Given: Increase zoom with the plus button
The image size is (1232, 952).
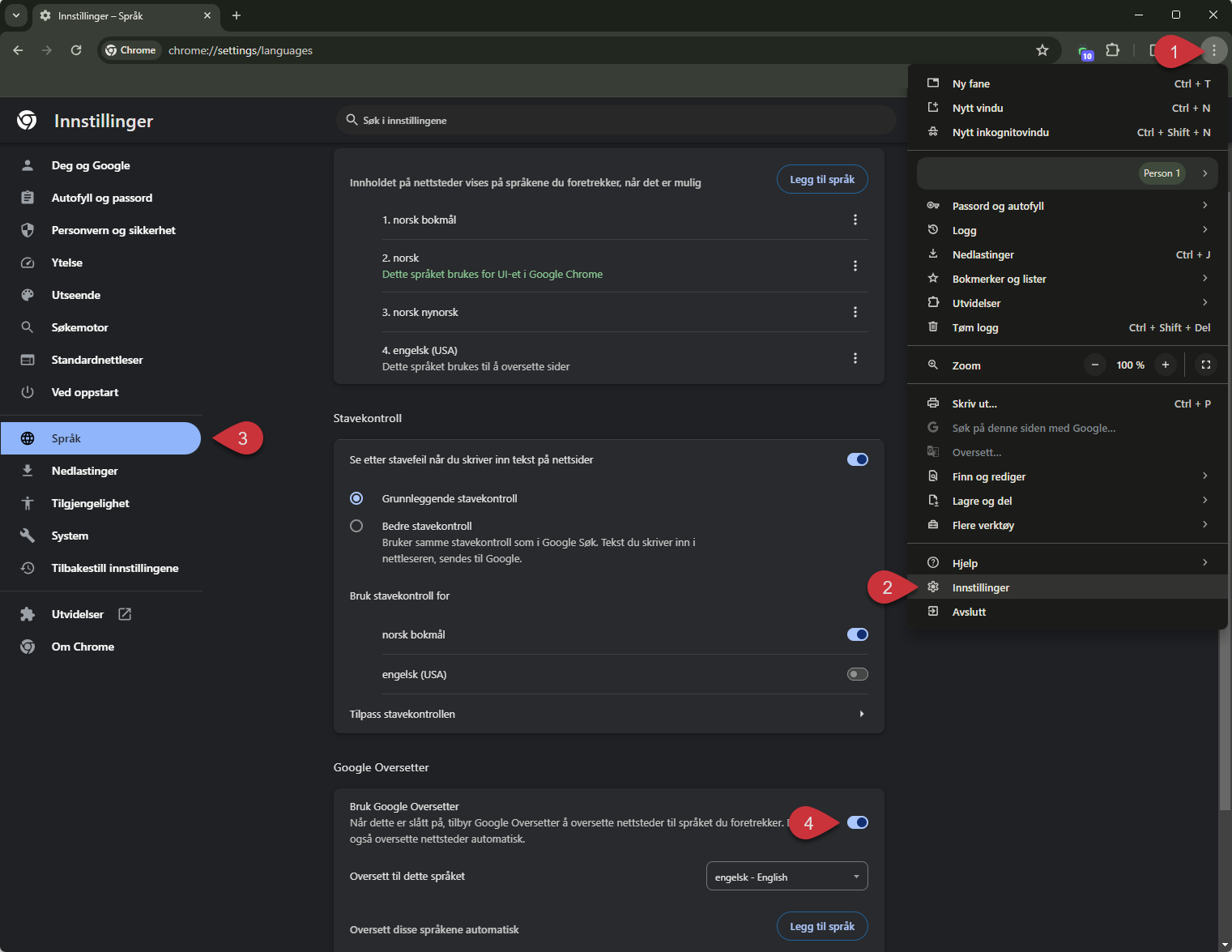Looking at the screenshot, I should 1166,365.
